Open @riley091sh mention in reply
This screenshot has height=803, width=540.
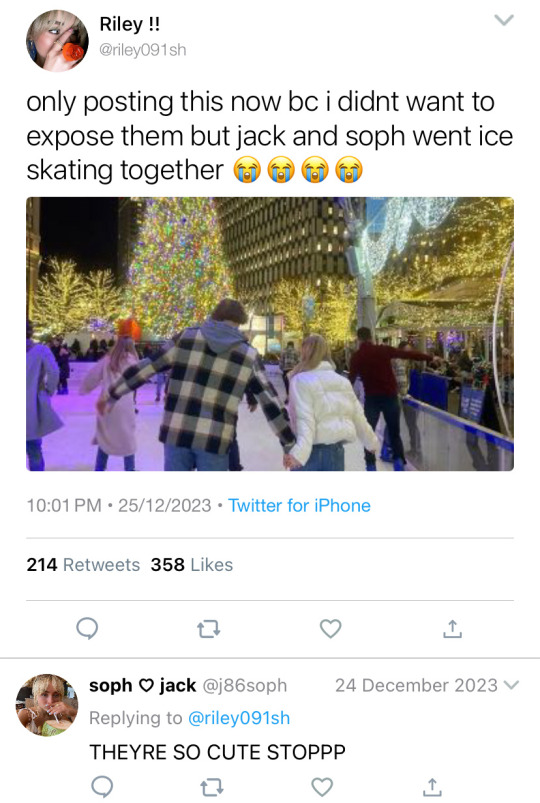point(239,718)
